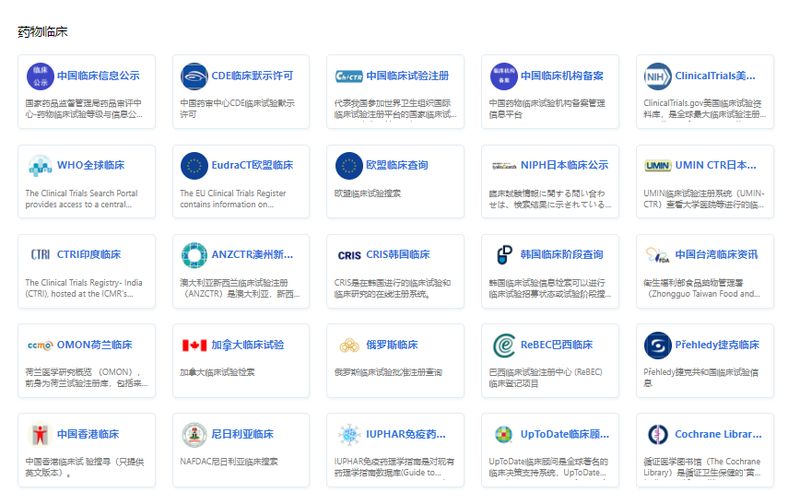Click description text 加拿大临床试验检索

[x=217, y=372]
